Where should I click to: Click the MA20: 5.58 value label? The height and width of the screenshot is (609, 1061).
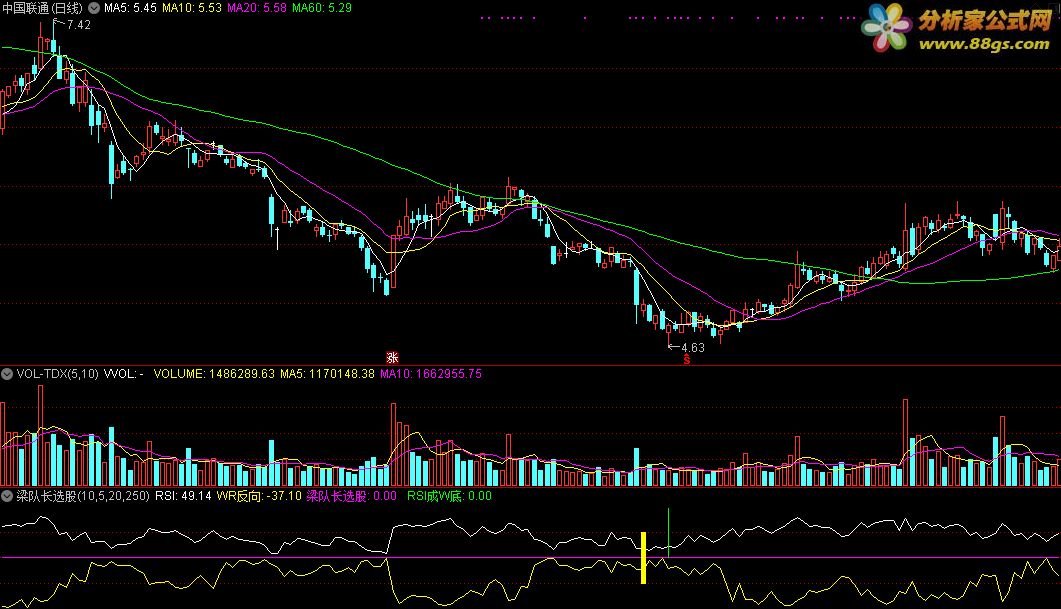tap(256, 8)
